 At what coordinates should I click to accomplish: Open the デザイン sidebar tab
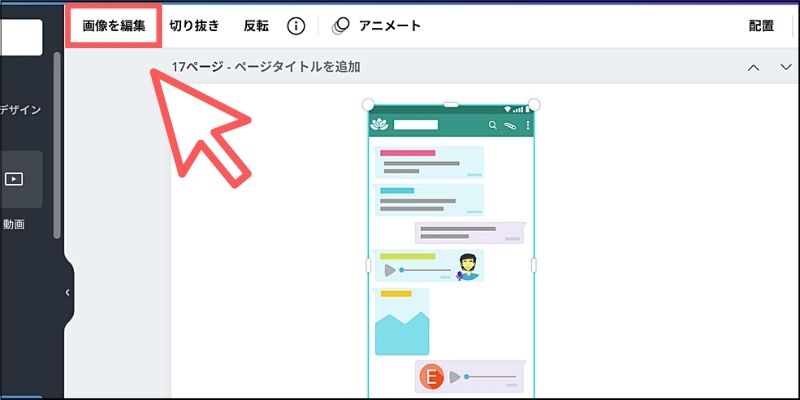tap(20, 110)
